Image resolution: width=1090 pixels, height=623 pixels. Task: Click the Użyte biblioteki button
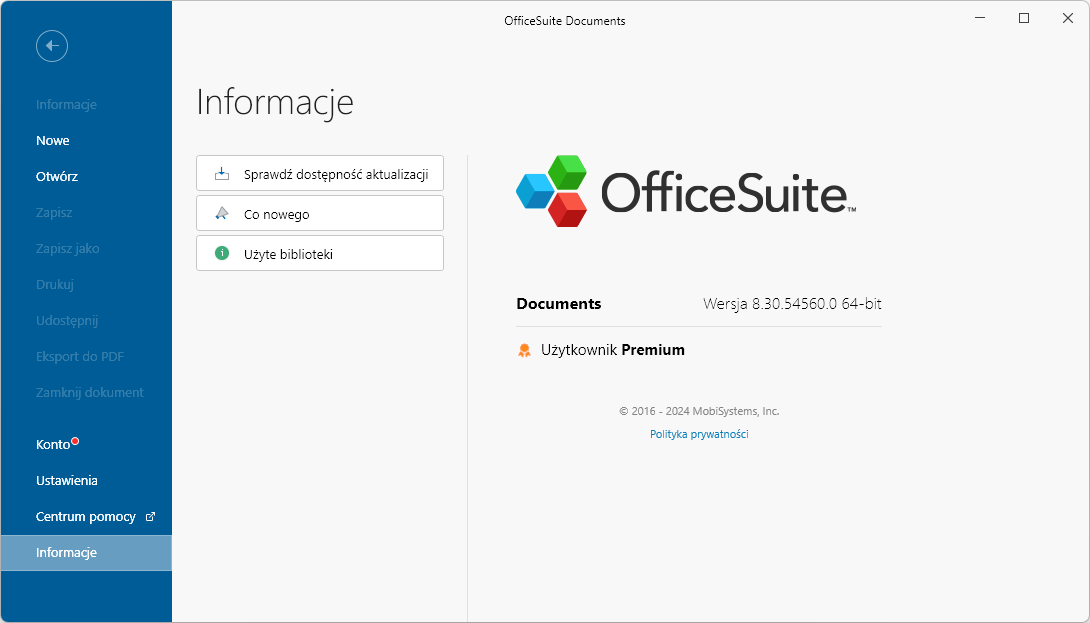click(320, 253)
